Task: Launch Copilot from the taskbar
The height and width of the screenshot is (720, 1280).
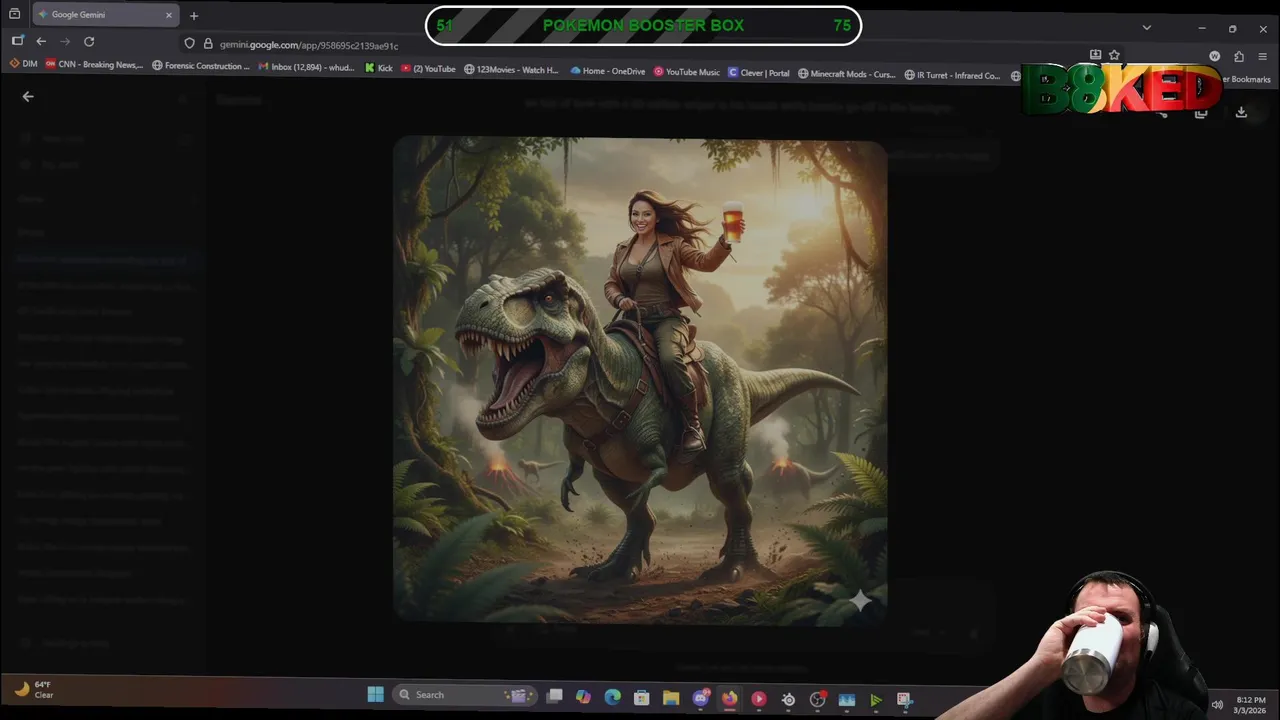Action: point(583,697)
